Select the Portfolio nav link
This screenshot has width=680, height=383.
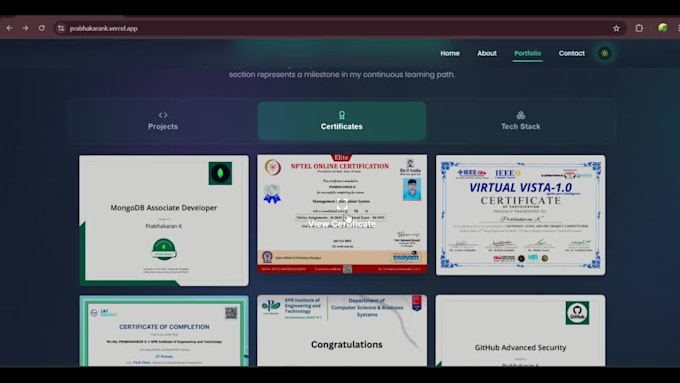[x=527, y=53]
